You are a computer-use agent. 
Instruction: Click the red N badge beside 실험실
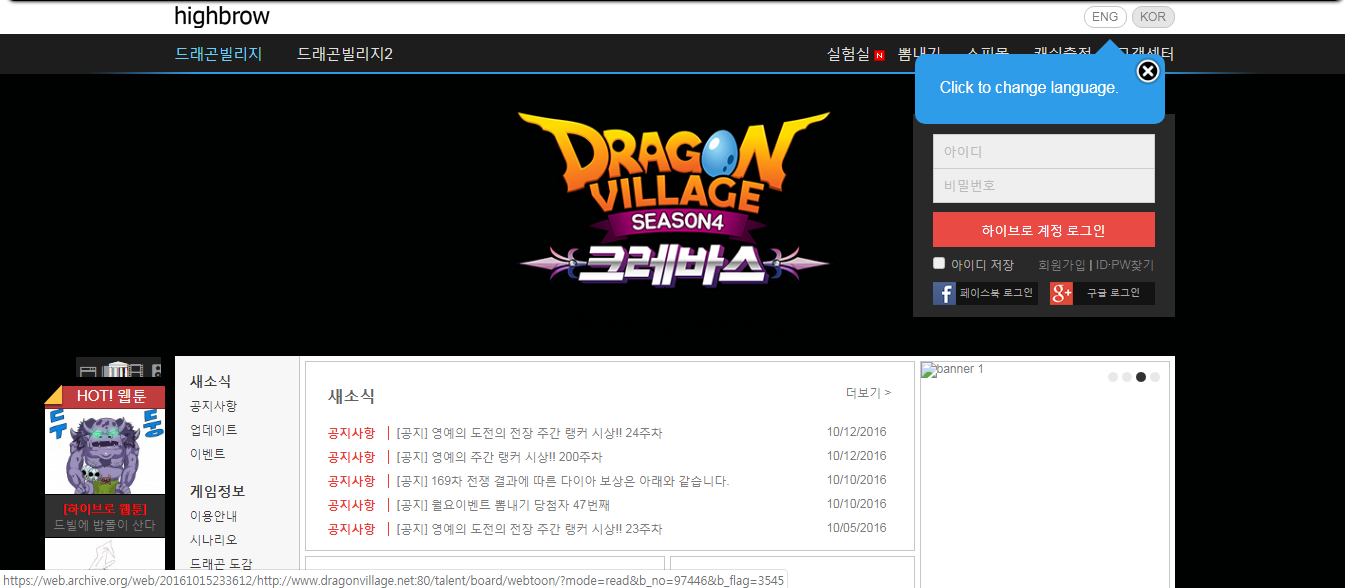[x=879, y=56]
